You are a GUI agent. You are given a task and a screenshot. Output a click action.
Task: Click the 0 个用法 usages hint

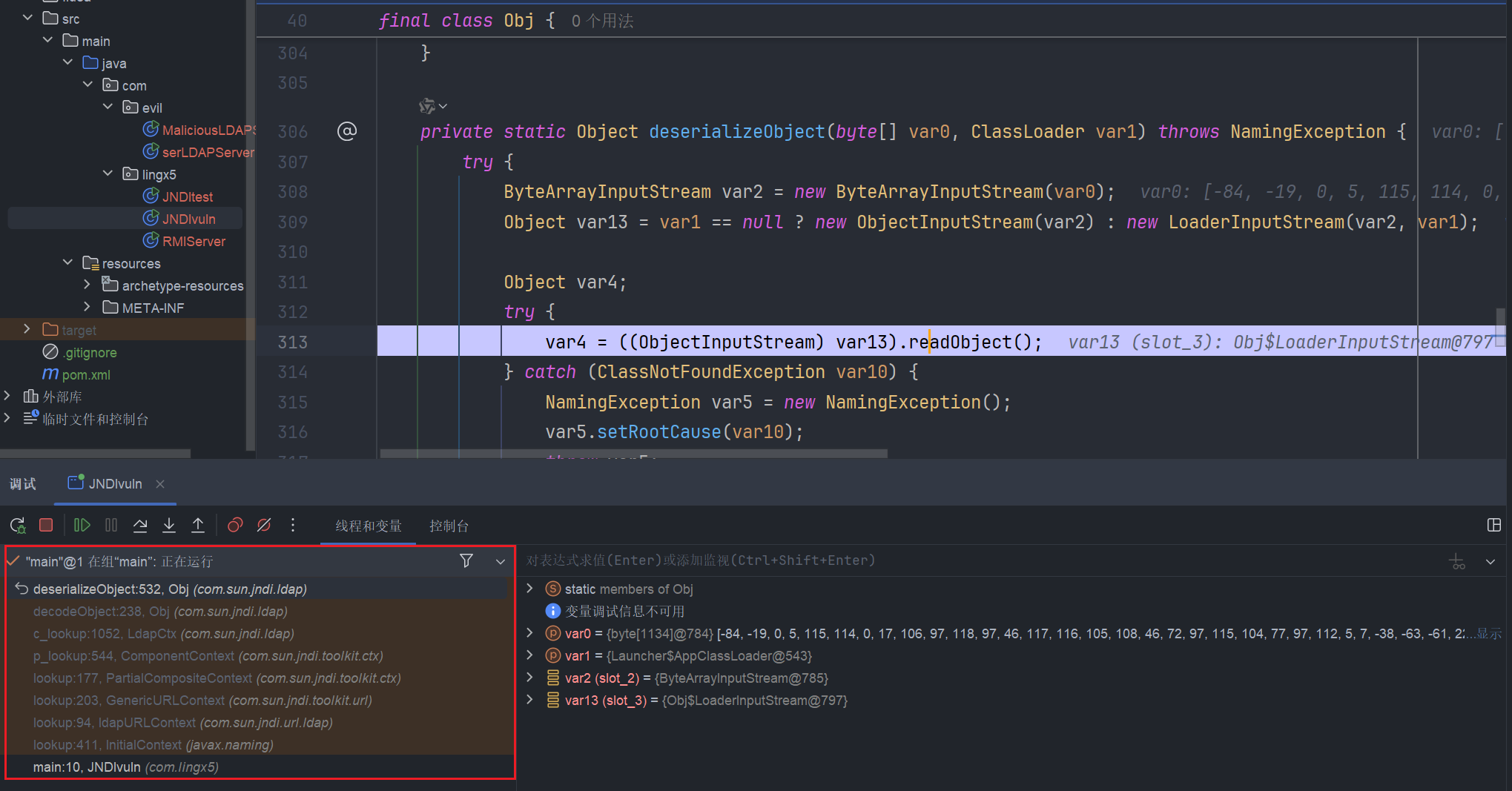tap(602, 21)
